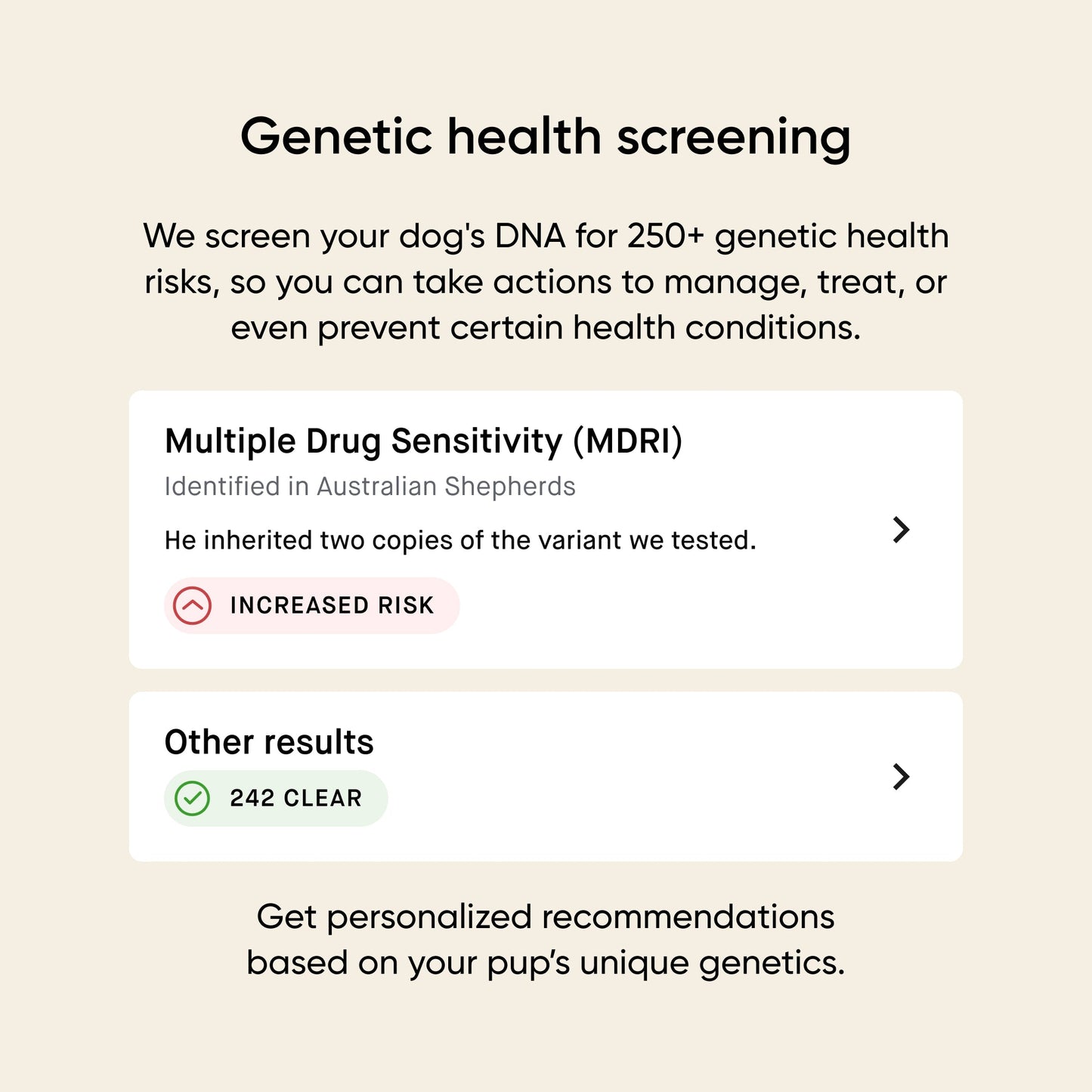Click 'He inherited two copies' description text
The width and height of the screenshot is (1092, 1092).
[459, 540]
